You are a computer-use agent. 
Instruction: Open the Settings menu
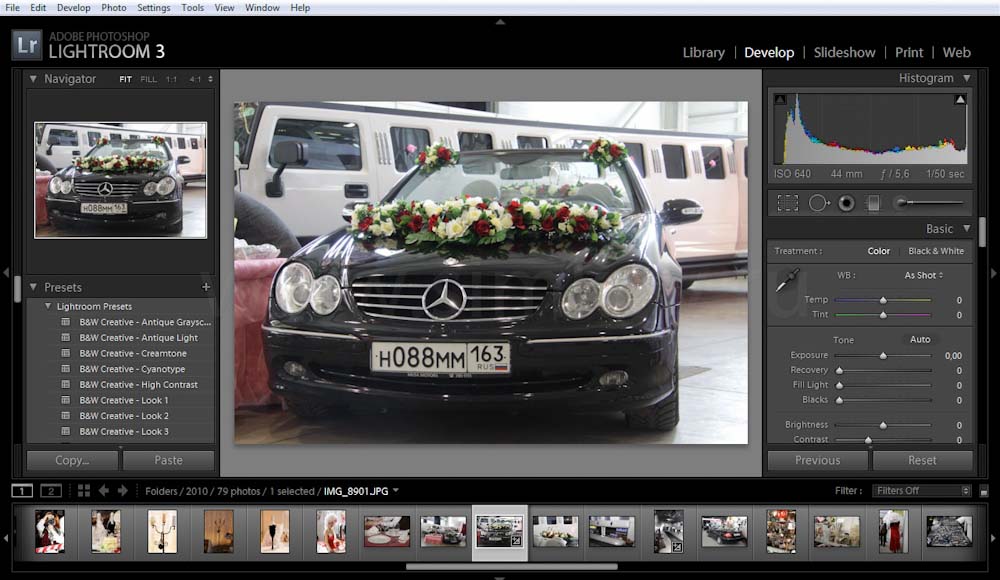[154, 8]
